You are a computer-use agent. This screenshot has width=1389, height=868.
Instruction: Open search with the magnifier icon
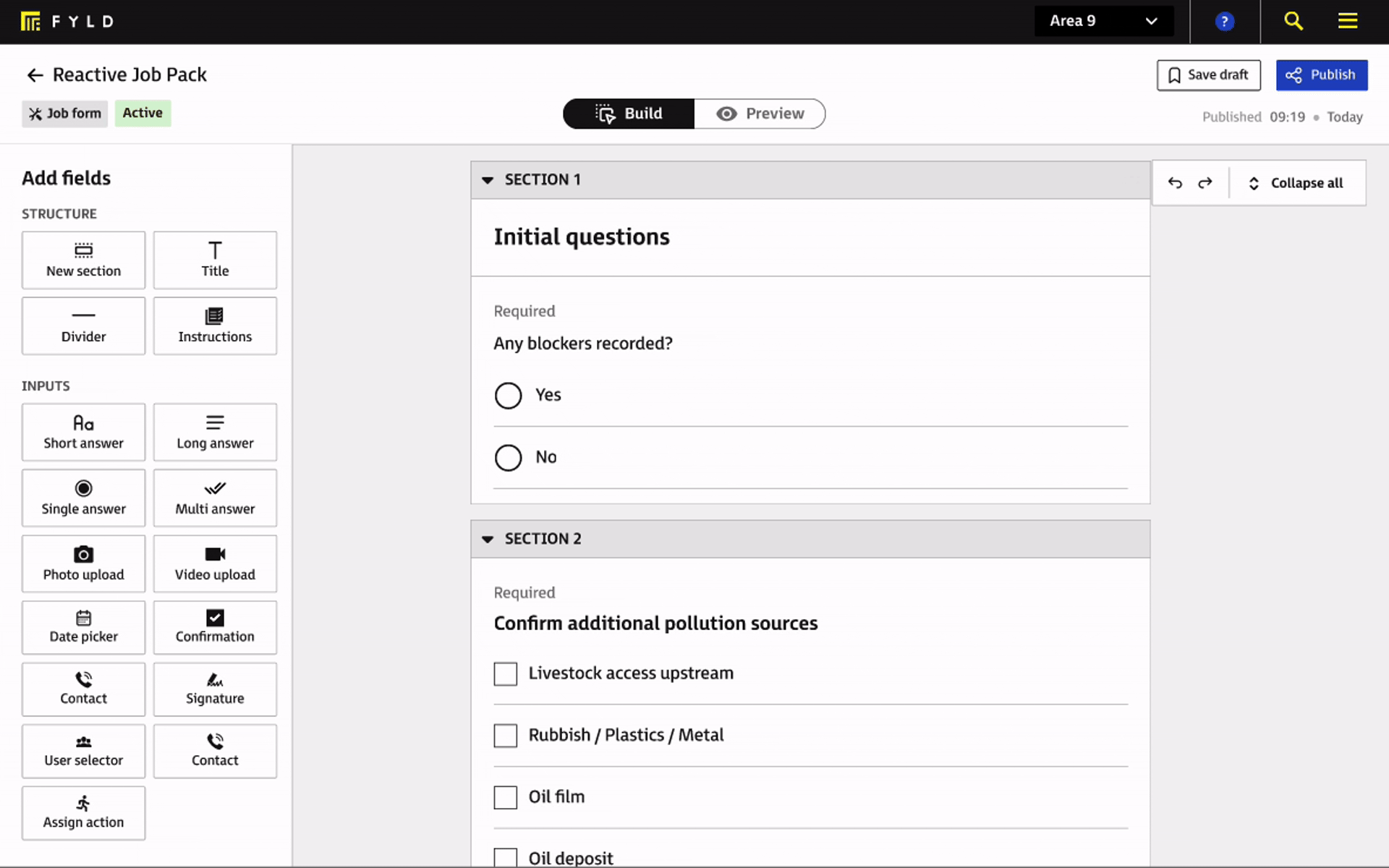pyautogui.click(x=1294, y=21)
